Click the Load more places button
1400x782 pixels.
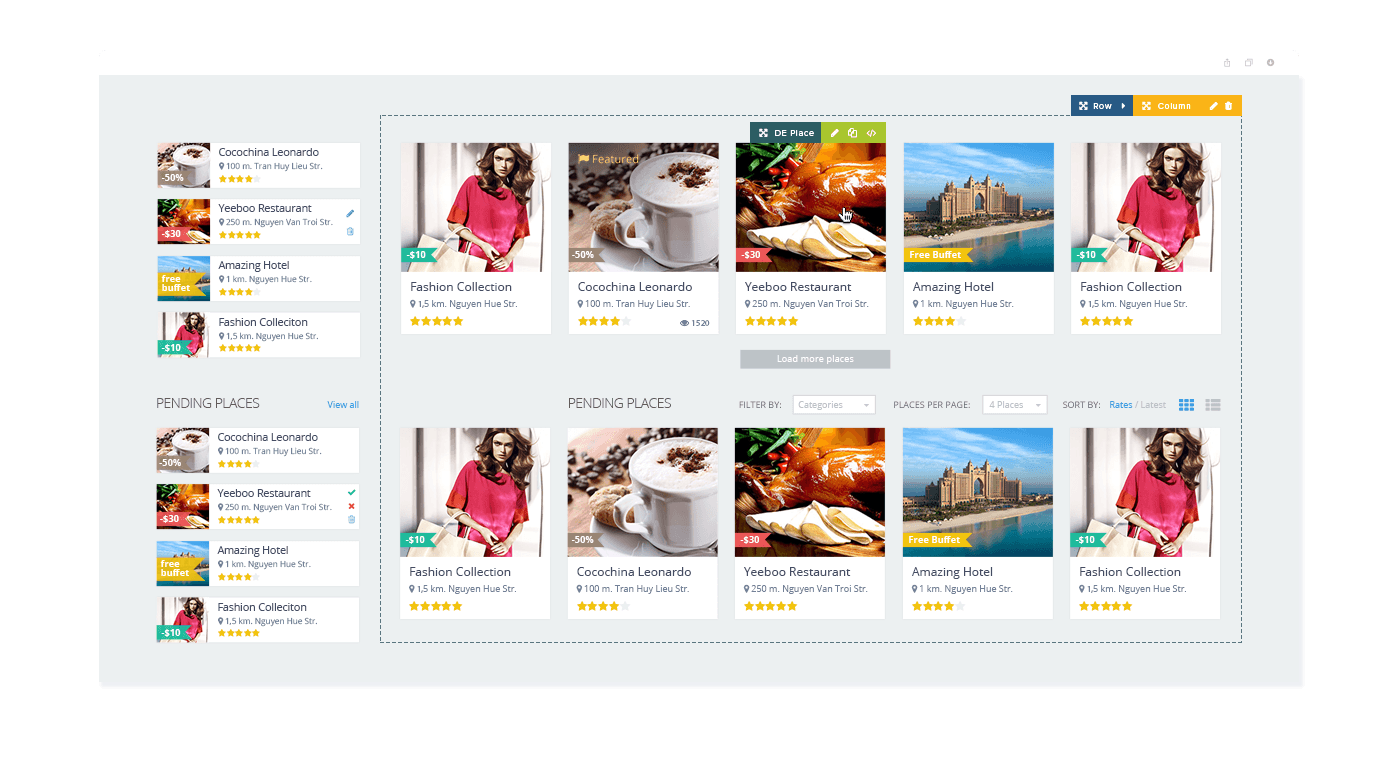pos(814,359)
